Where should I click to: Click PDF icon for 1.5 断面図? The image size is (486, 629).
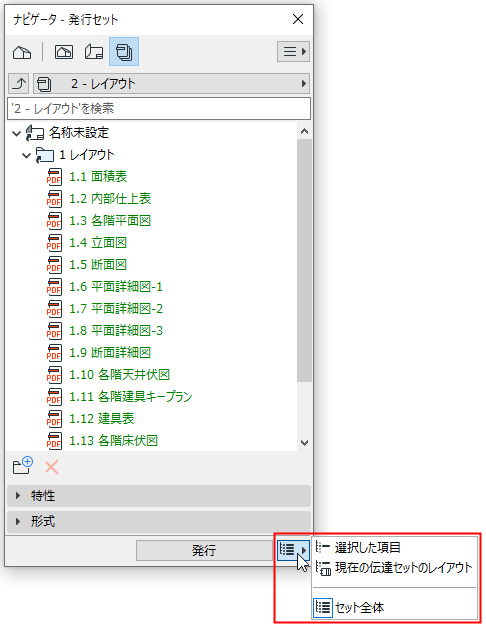coord(54,265)
